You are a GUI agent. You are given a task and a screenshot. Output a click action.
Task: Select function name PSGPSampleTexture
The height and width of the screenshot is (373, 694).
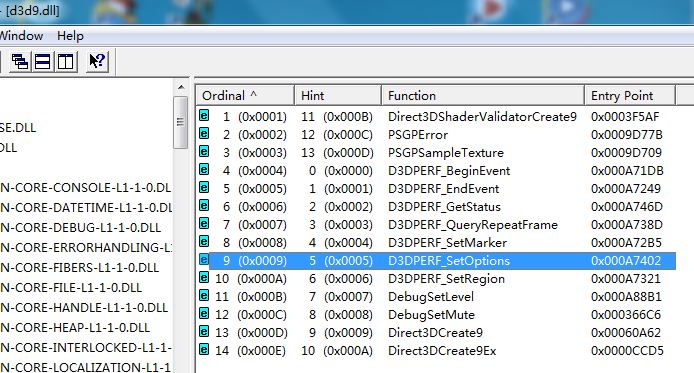pos(446,153)
